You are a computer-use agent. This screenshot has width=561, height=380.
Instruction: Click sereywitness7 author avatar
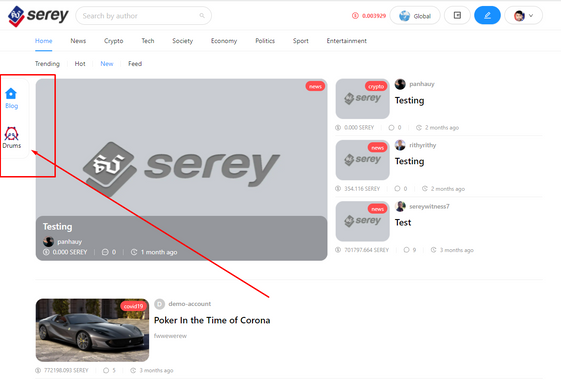(x=400, y=206)
